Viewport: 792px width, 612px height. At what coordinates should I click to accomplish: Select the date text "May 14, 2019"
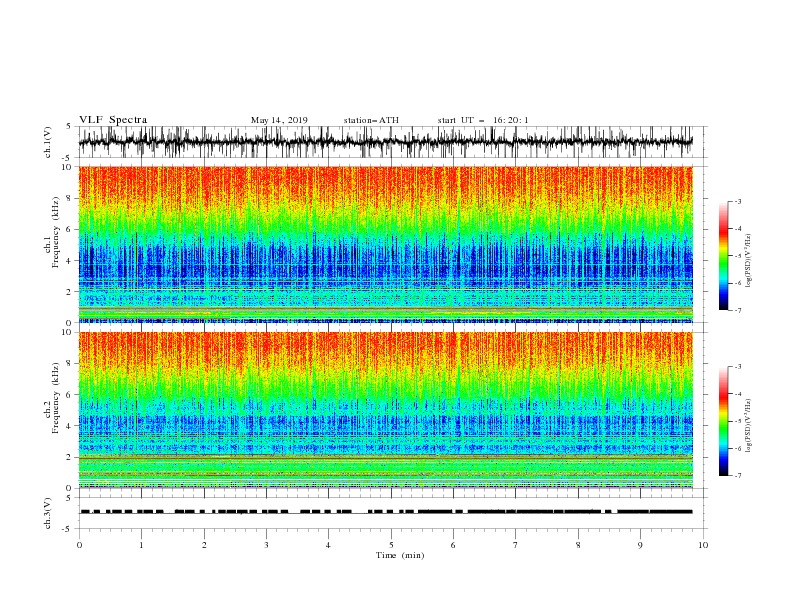(279, 120)
